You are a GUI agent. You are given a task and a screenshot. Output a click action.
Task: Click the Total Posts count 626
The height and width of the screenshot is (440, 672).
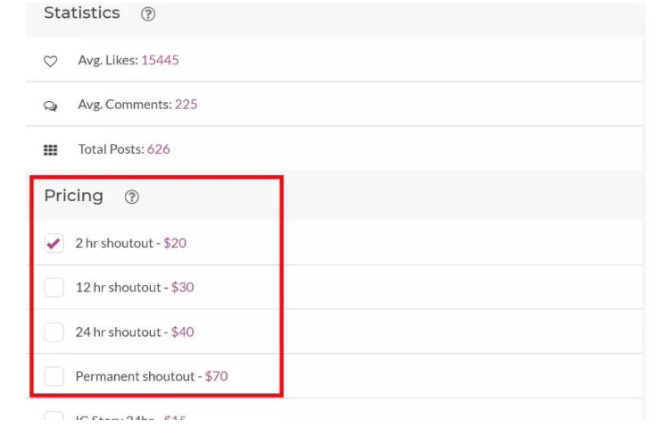point(158,149)
